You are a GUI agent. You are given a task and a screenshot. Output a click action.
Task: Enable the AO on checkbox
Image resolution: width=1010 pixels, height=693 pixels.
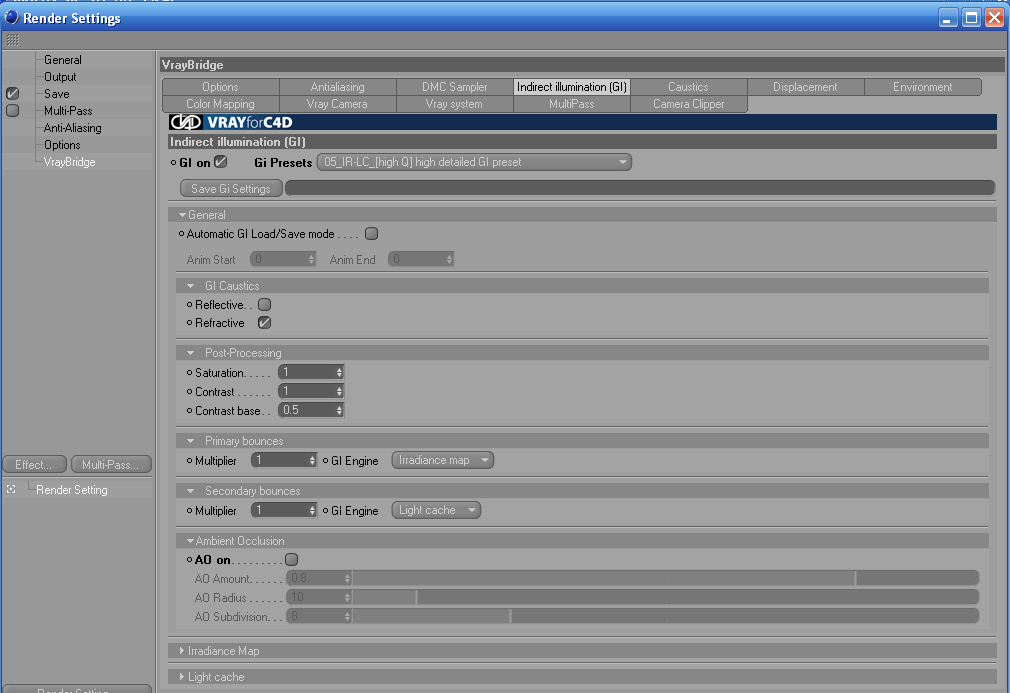tap(291, 560)
